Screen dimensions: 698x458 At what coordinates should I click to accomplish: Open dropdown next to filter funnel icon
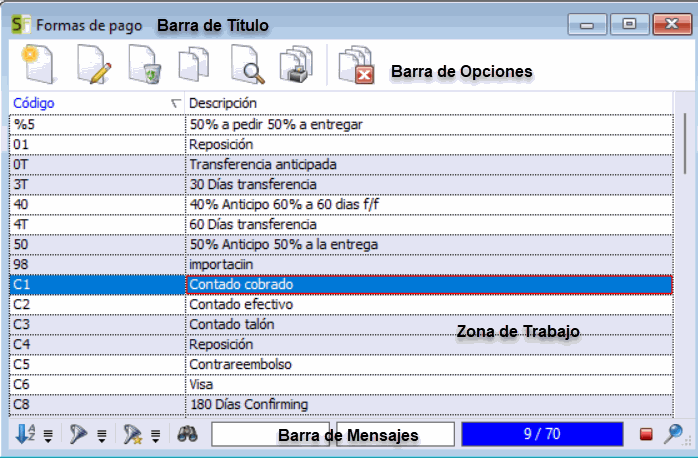pos(102,436)
